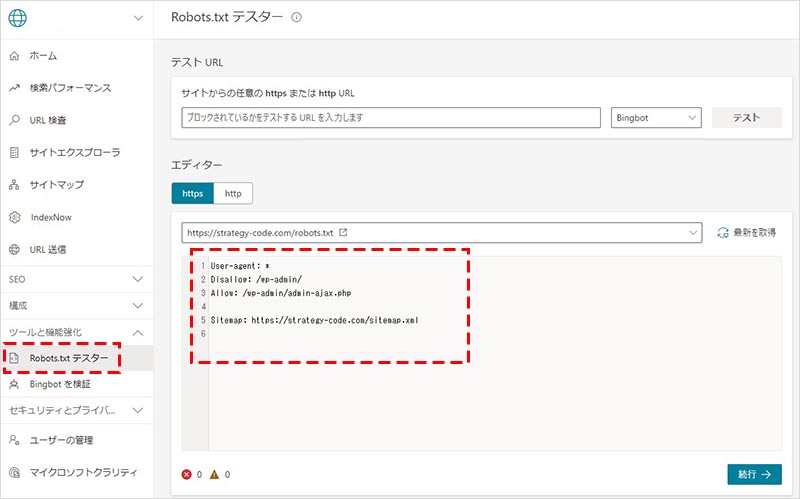Screen dimensions: 800x499
Task: Expand the 構成 sidebar section
Action: pyautogui.click(x=138, y=305)
